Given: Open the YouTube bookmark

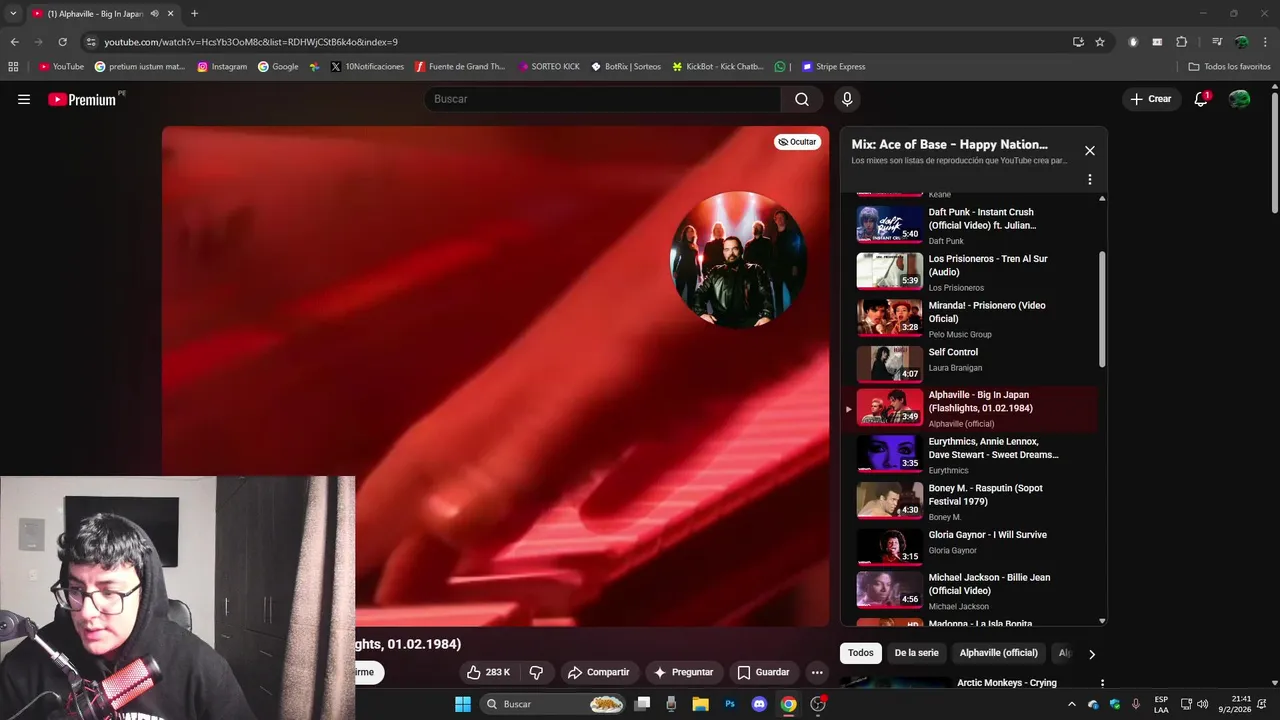Looking at the screenshot, I should (61, 67).
